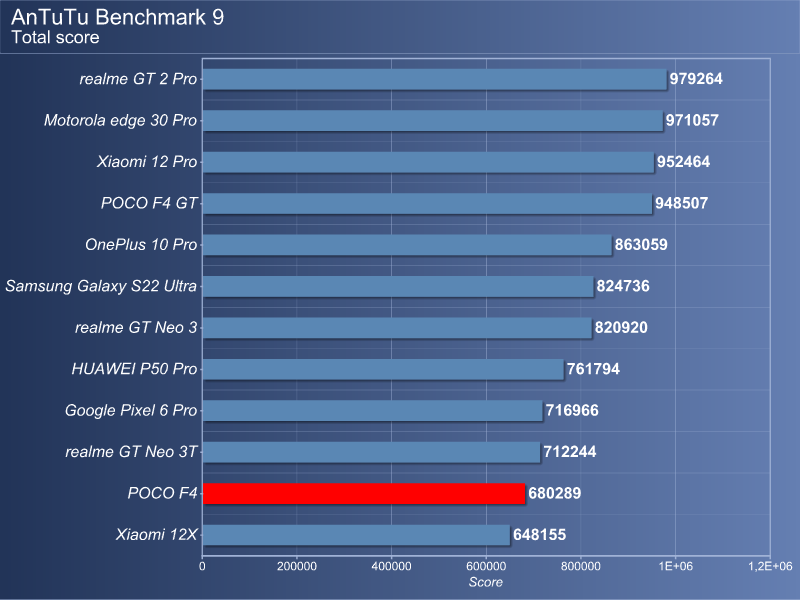
Task: Click the "realme GT Neo 3T" device label
Action: 131,452
